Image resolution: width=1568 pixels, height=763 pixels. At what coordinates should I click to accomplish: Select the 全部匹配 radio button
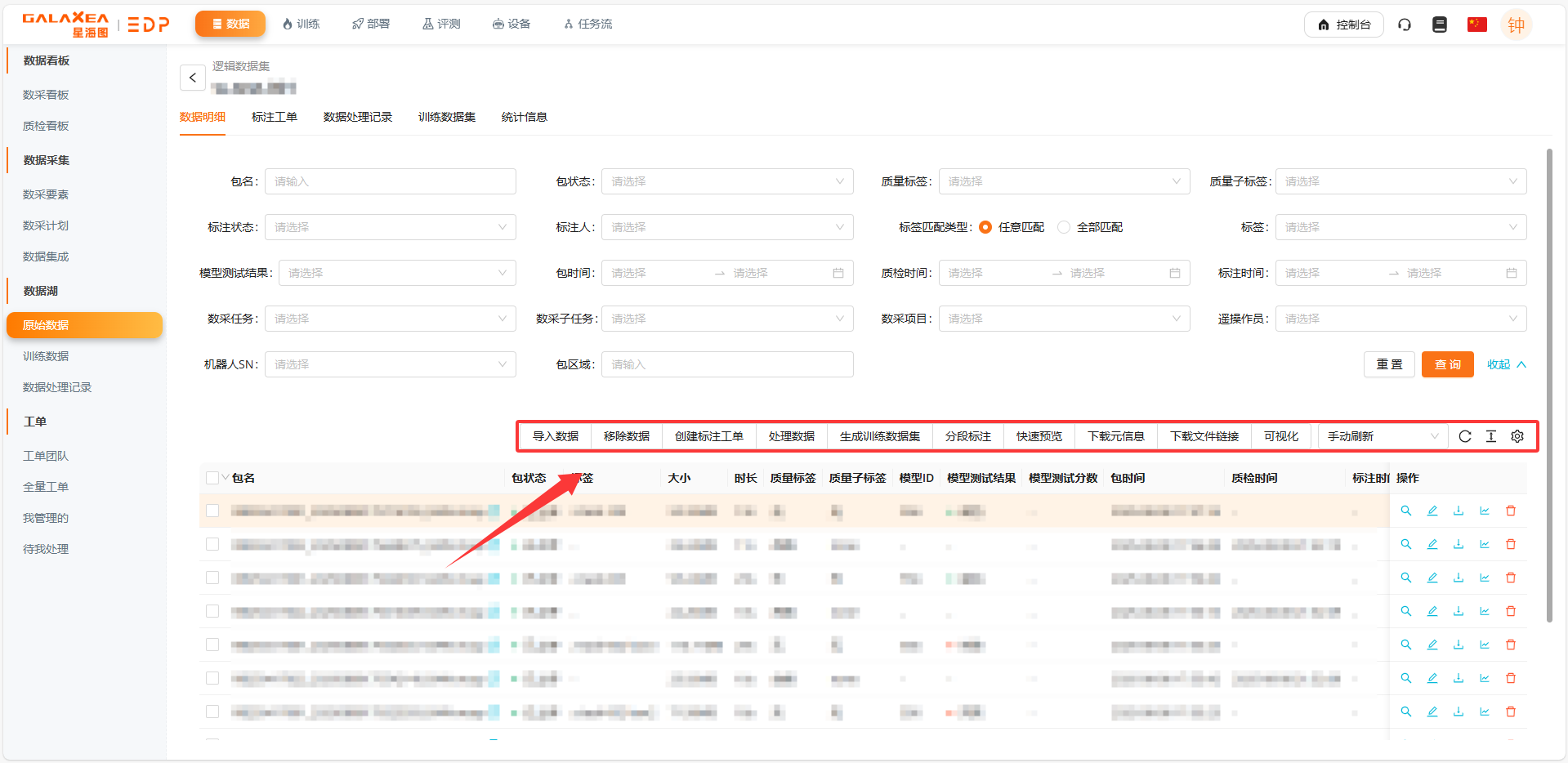coord(1064,227)
